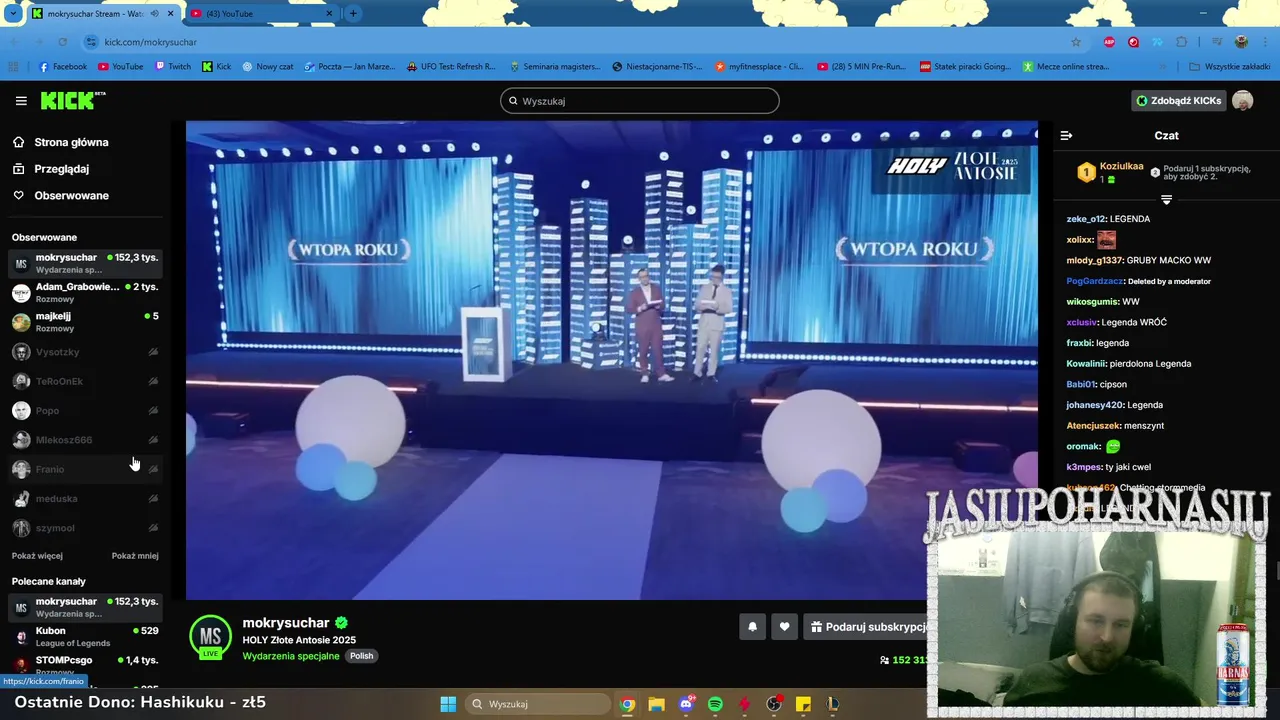This screenshot has height=720, width=1280.
Task: Reload the page
Action: coord(62,42)
